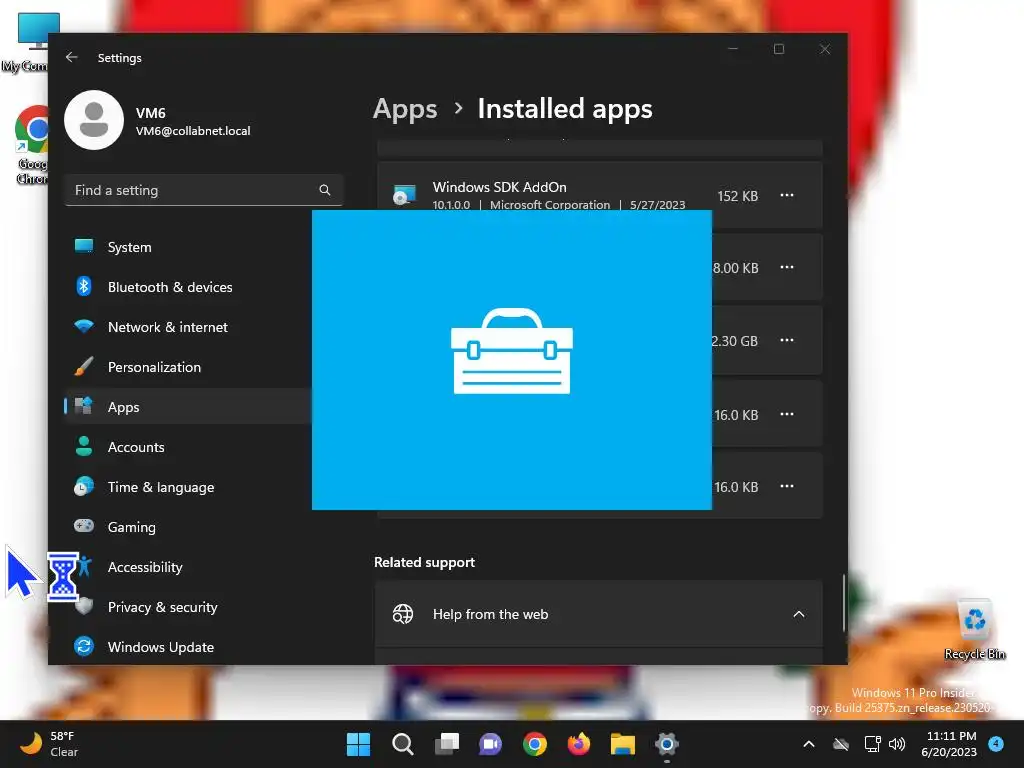Click the Time & language clock icon
The width and height of the screenshot is (1024, 768).
84,486
